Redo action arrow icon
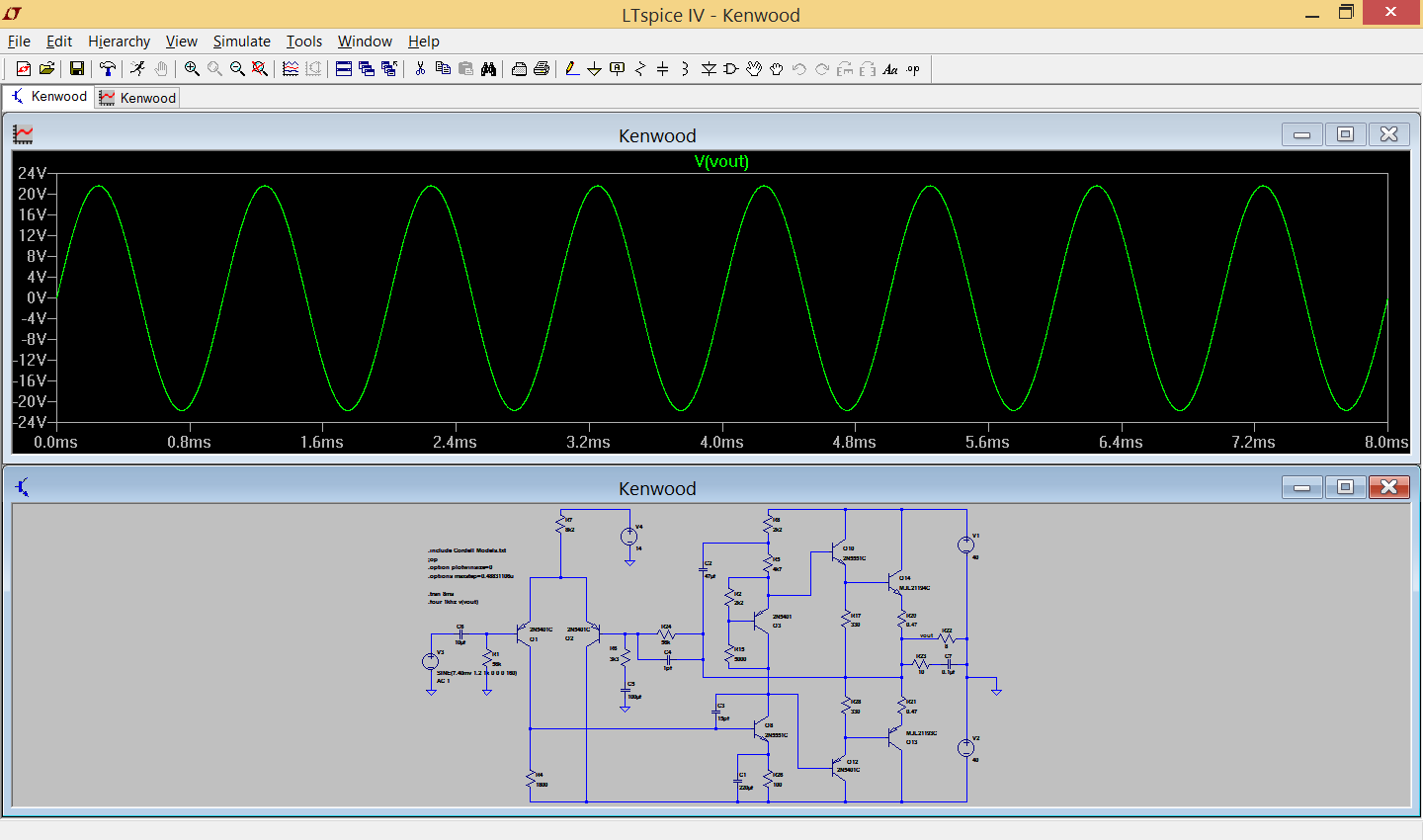 [x=822, y=69]
